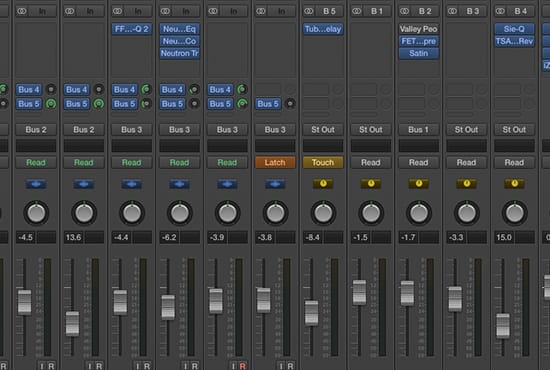Click the stereo format icon beside input B 1

pyautogui.click(x=356, y=11)
